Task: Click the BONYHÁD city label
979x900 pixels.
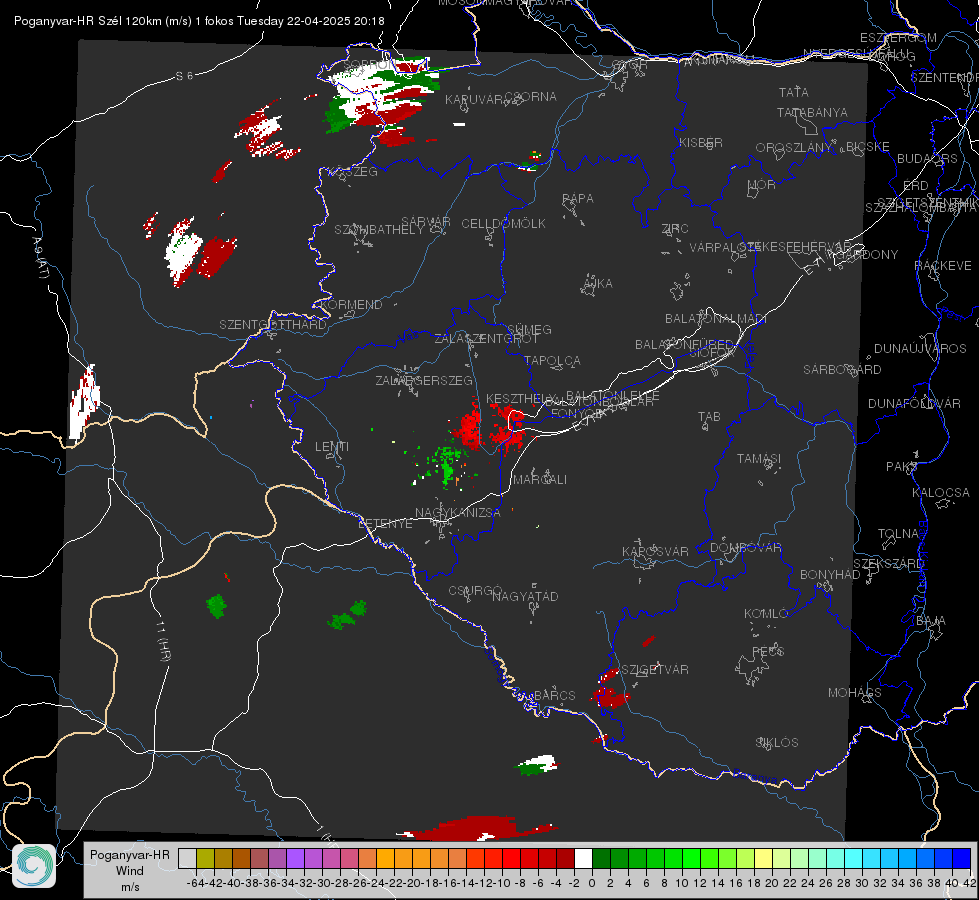Action: click(x=830, y=575)
